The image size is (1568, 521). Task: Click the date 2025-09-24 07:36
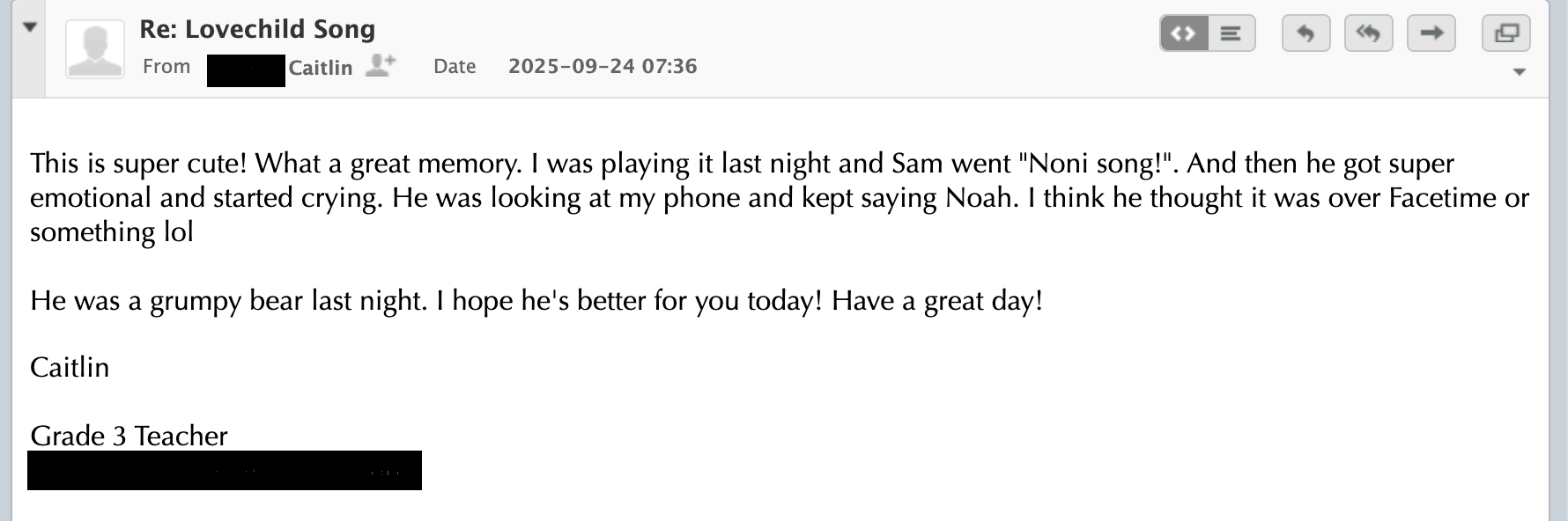point(603,66)
